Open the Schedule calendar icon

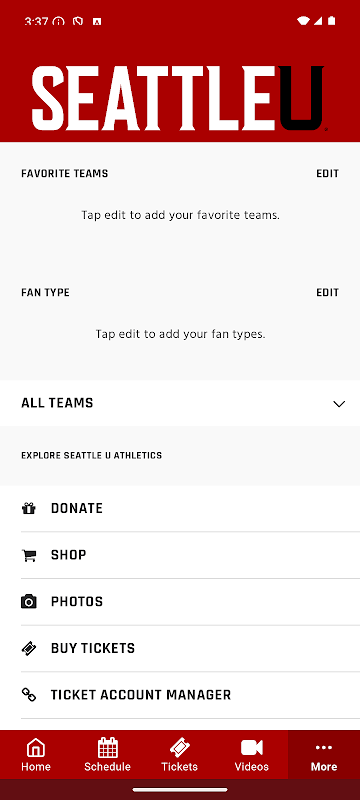pos(108,748)
